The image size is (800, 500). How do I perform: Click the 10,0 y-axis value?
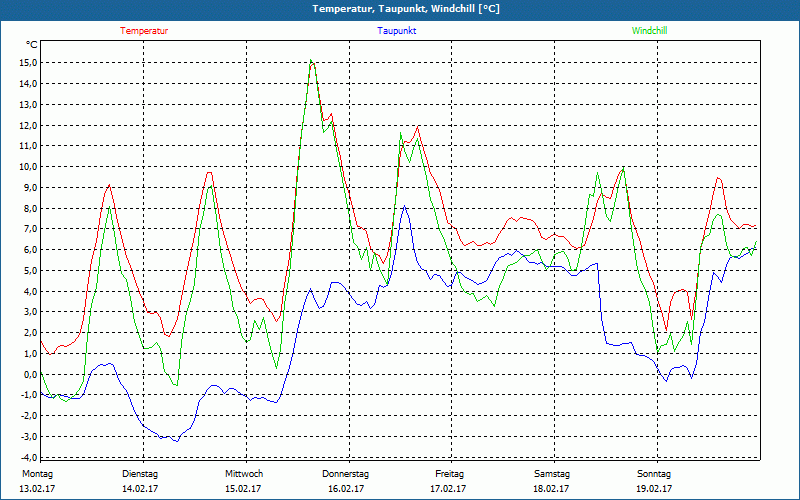coord(29,167)
